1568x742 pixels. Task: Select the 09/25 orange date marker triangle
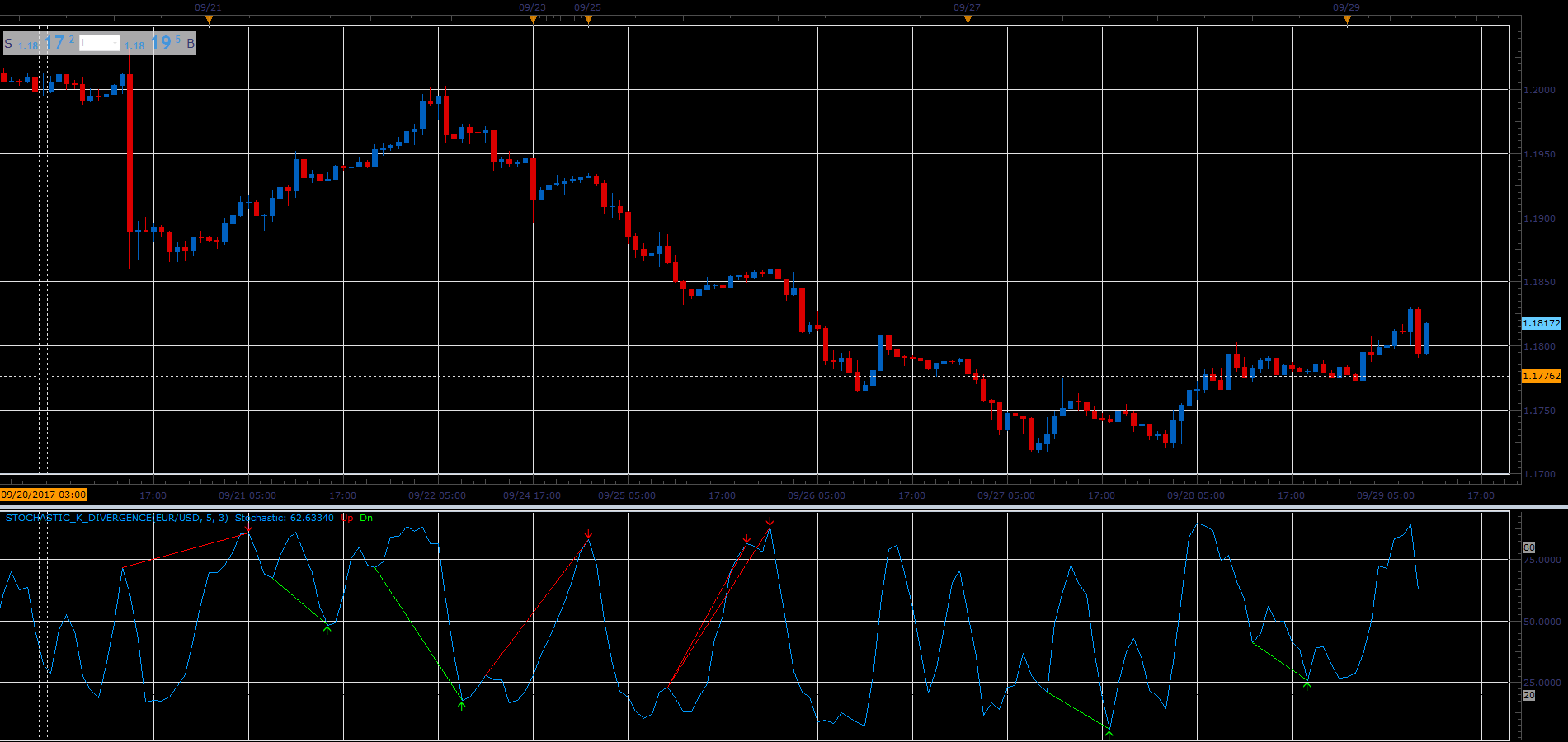(x=588, y=20)
